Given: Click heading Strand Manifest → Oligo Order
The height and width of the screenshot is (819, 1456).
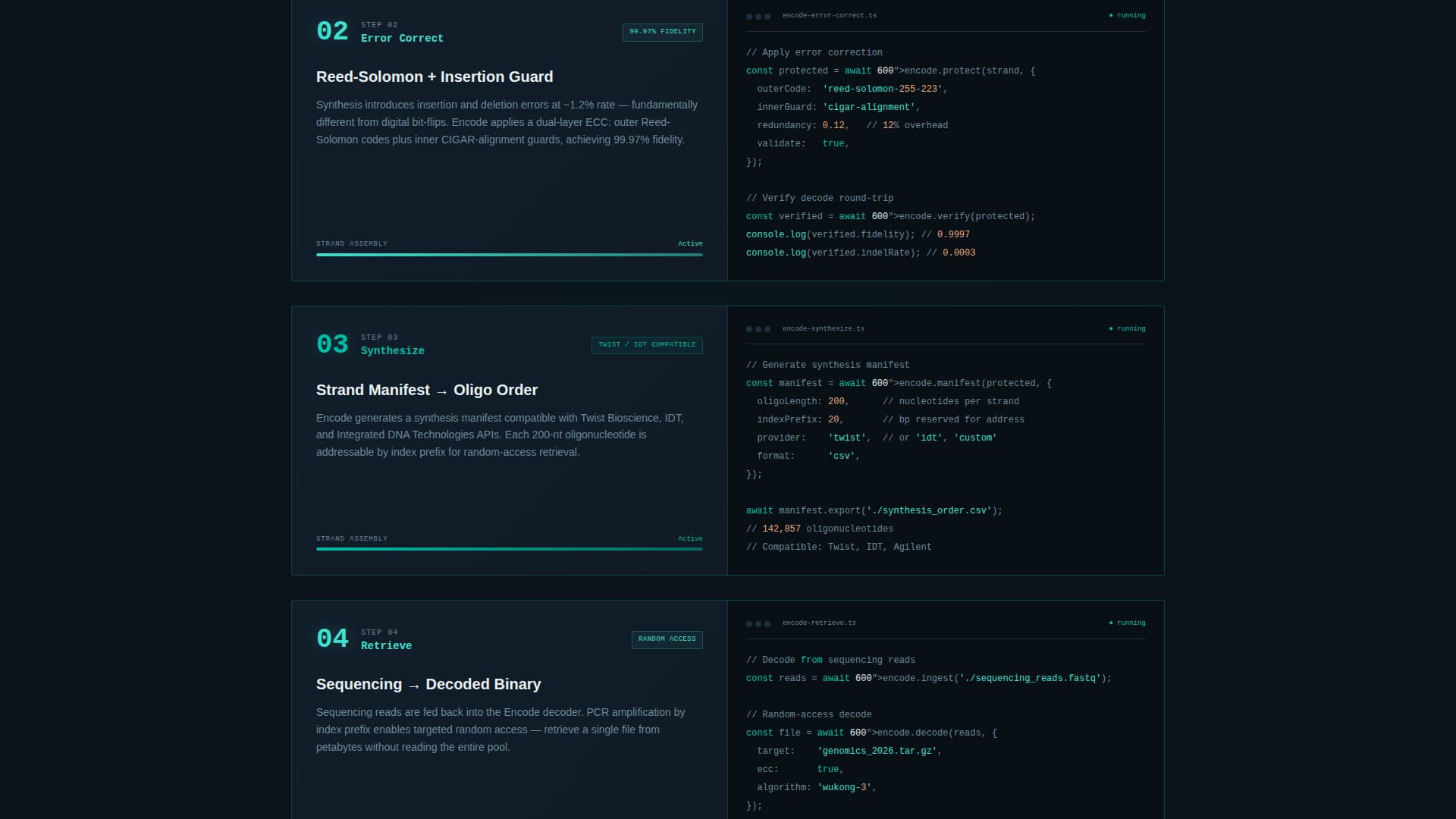Looking at the screenshot, I should (x=427, y=390).
